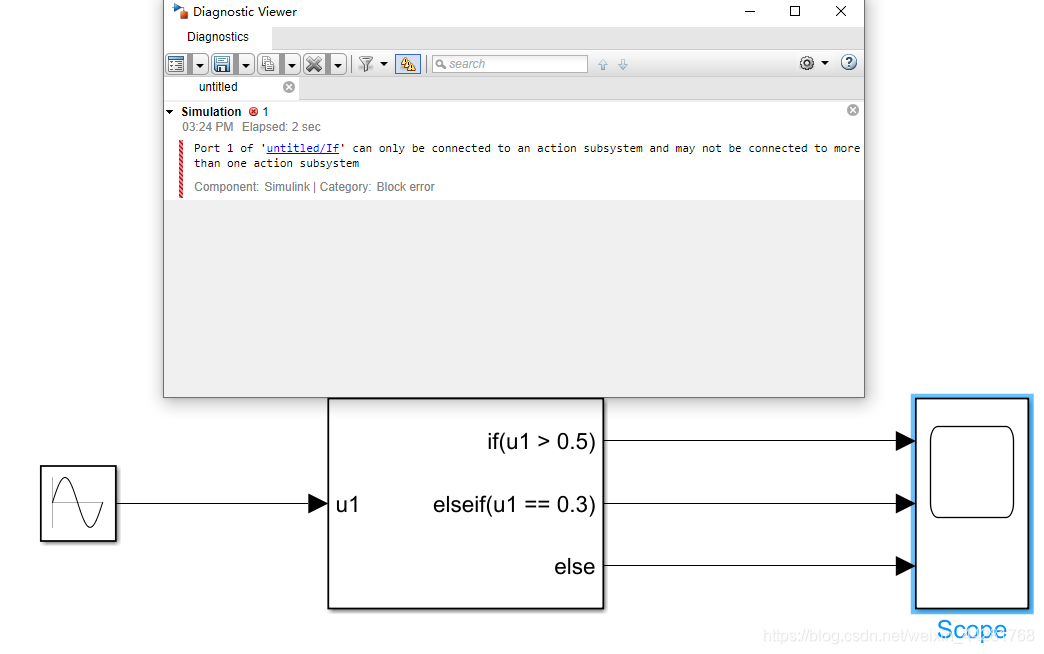This screenshot has width=1044, height=654.
Task: Switch to the Diagnostics tab
Action: (x=217, y=36)
